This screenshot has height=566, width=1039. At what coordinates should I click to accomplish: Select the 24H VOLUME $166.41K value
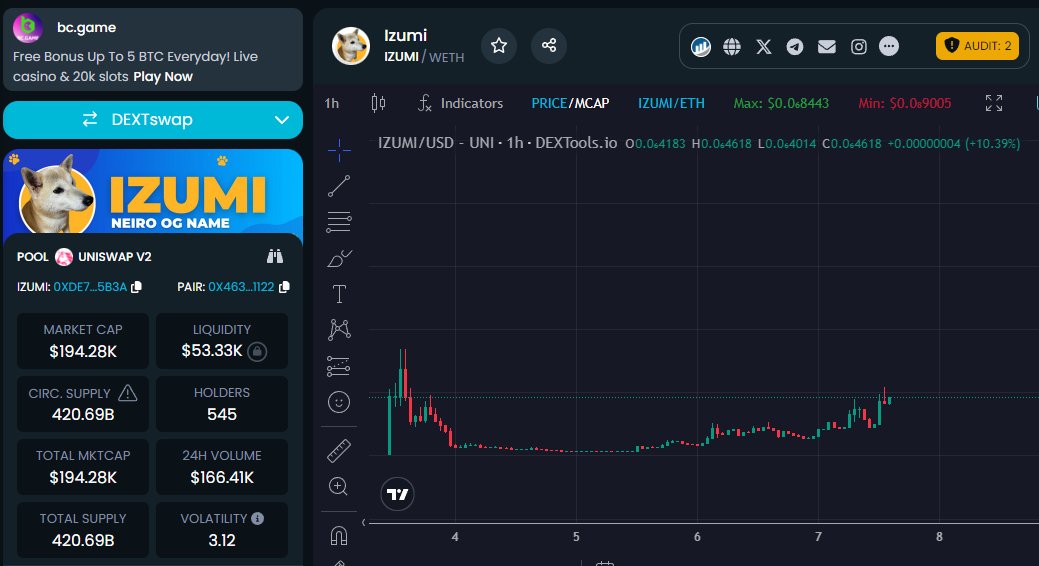[222, 478]
